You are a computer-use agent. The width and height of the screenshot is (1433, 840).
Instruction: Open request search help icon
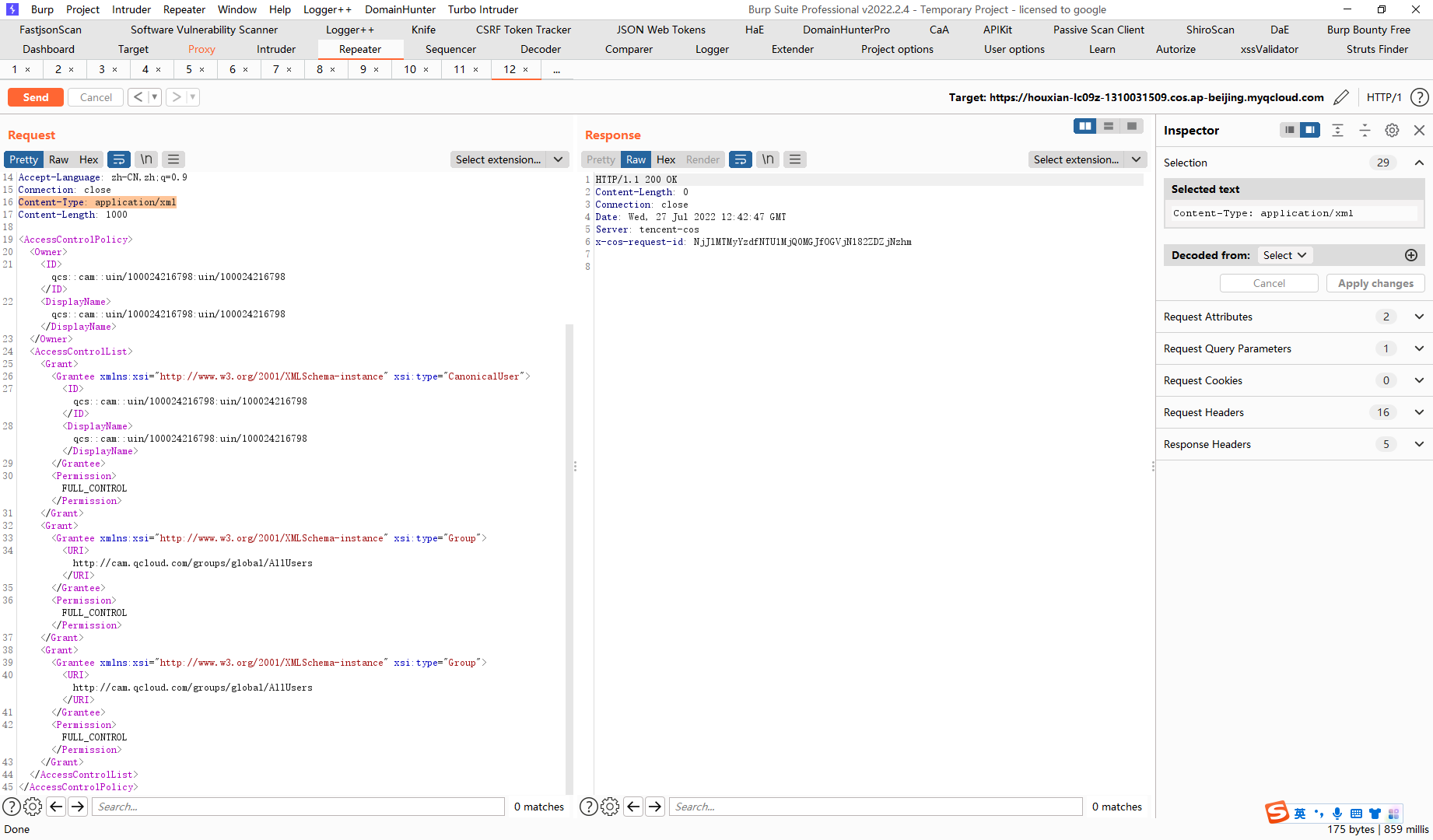[12, 807]
